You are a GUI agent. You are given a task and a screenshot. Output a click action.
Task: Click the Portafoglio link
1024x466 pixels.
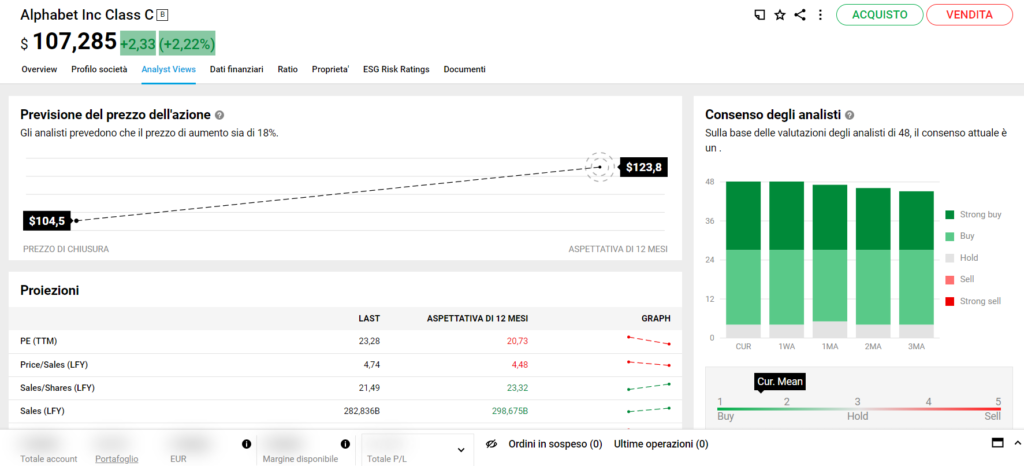(x=117, y=459)
